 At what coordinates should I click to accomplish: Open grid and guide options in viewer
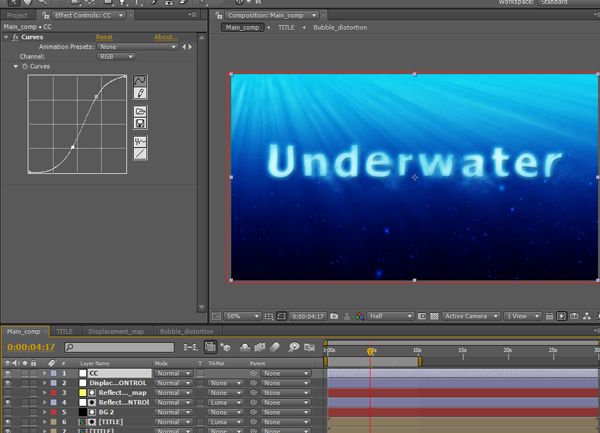(x=269, y=316)
